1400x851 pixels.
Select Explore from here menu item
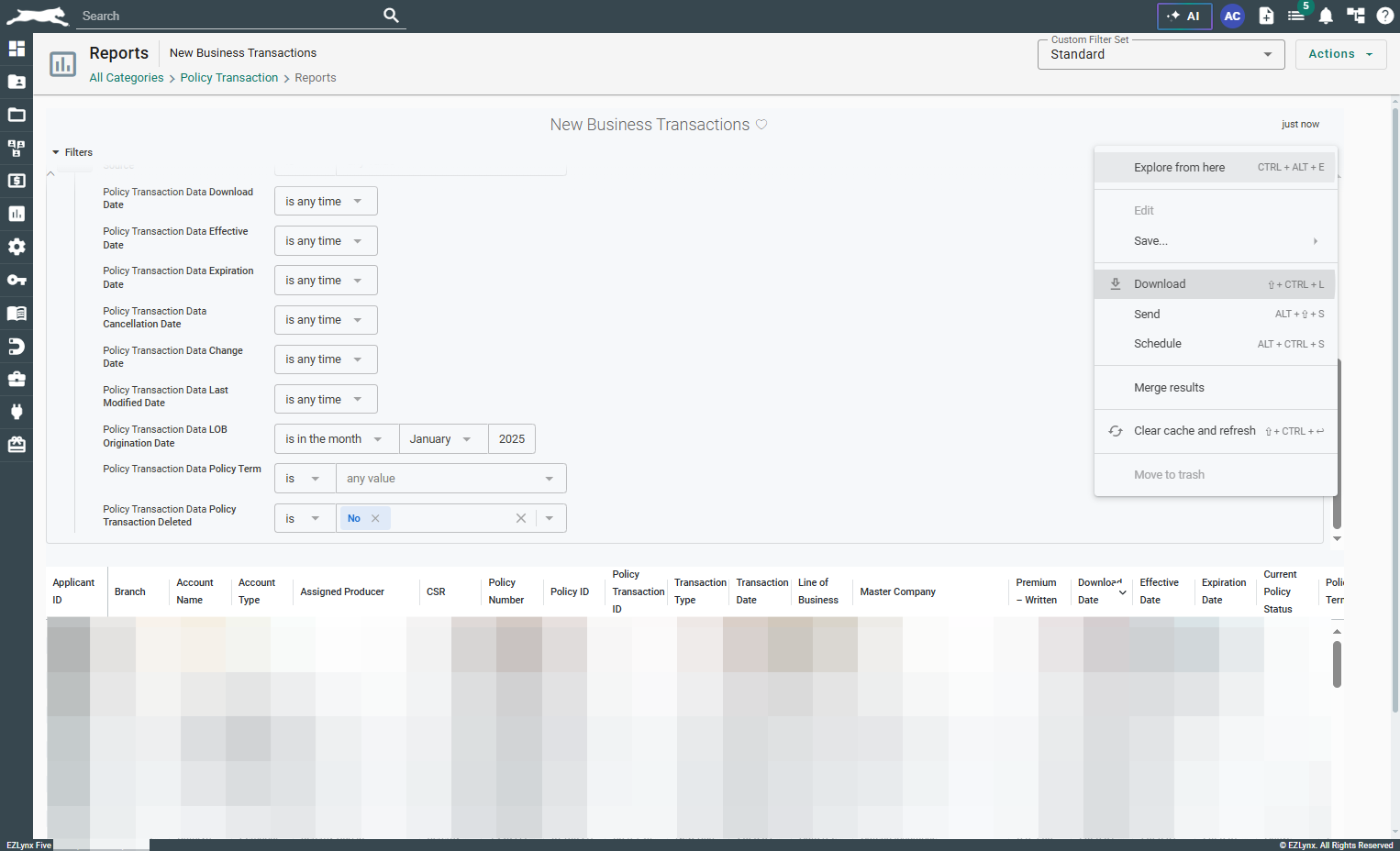1215,167
